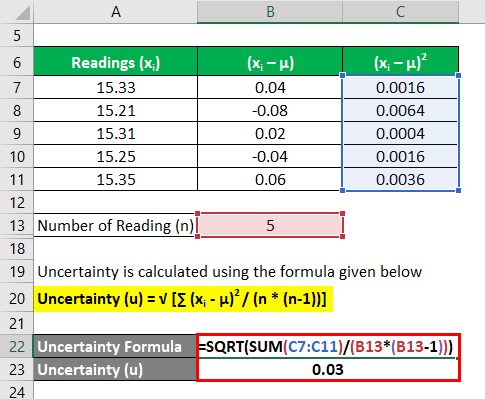The width and height of the screenshot is (485, 399).
Task: Click the =SQRT(SUM(C7:C11)...) formula cell
Action: click(328, 346)
